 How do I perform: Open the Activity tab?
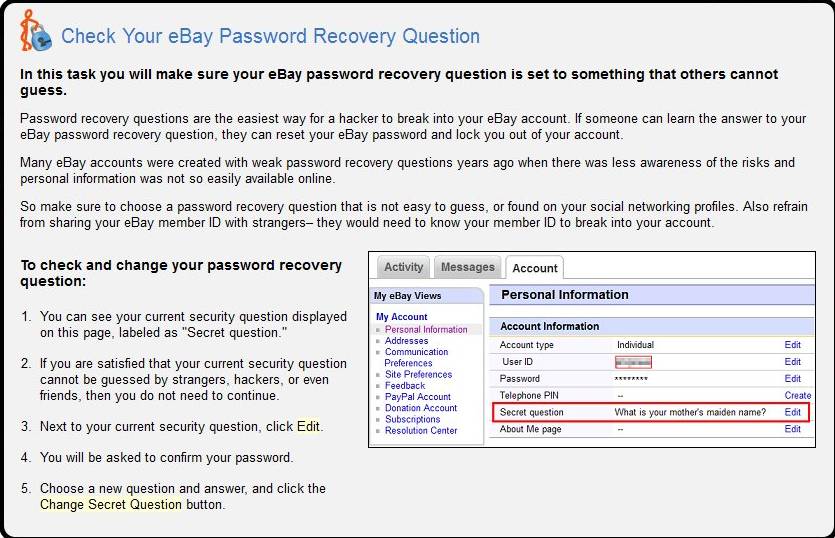pyautogui.click(x=403, y=267)
